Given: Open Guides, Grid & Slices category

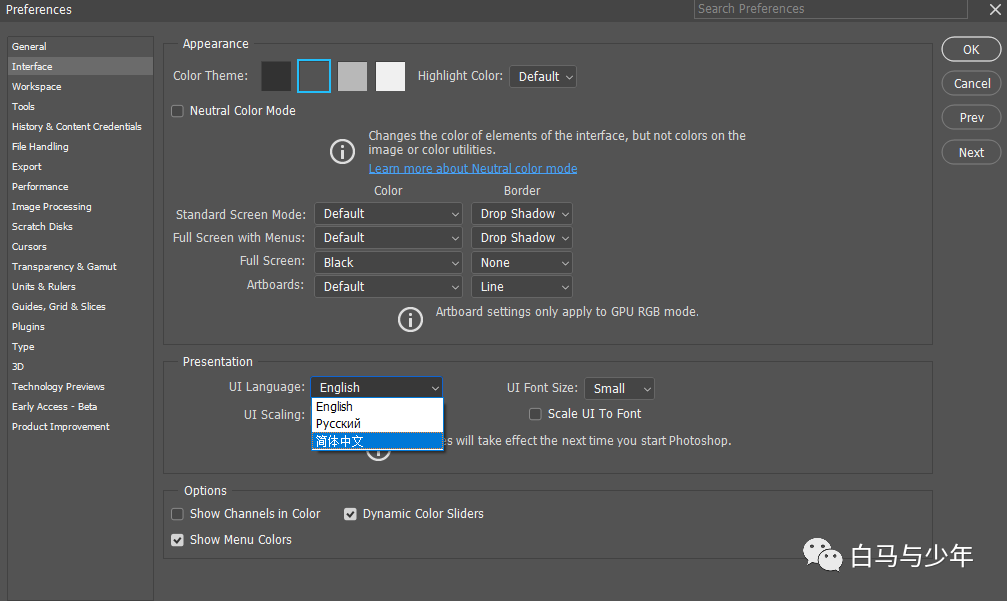Looking at the screenshot, I should click(80, 306).
